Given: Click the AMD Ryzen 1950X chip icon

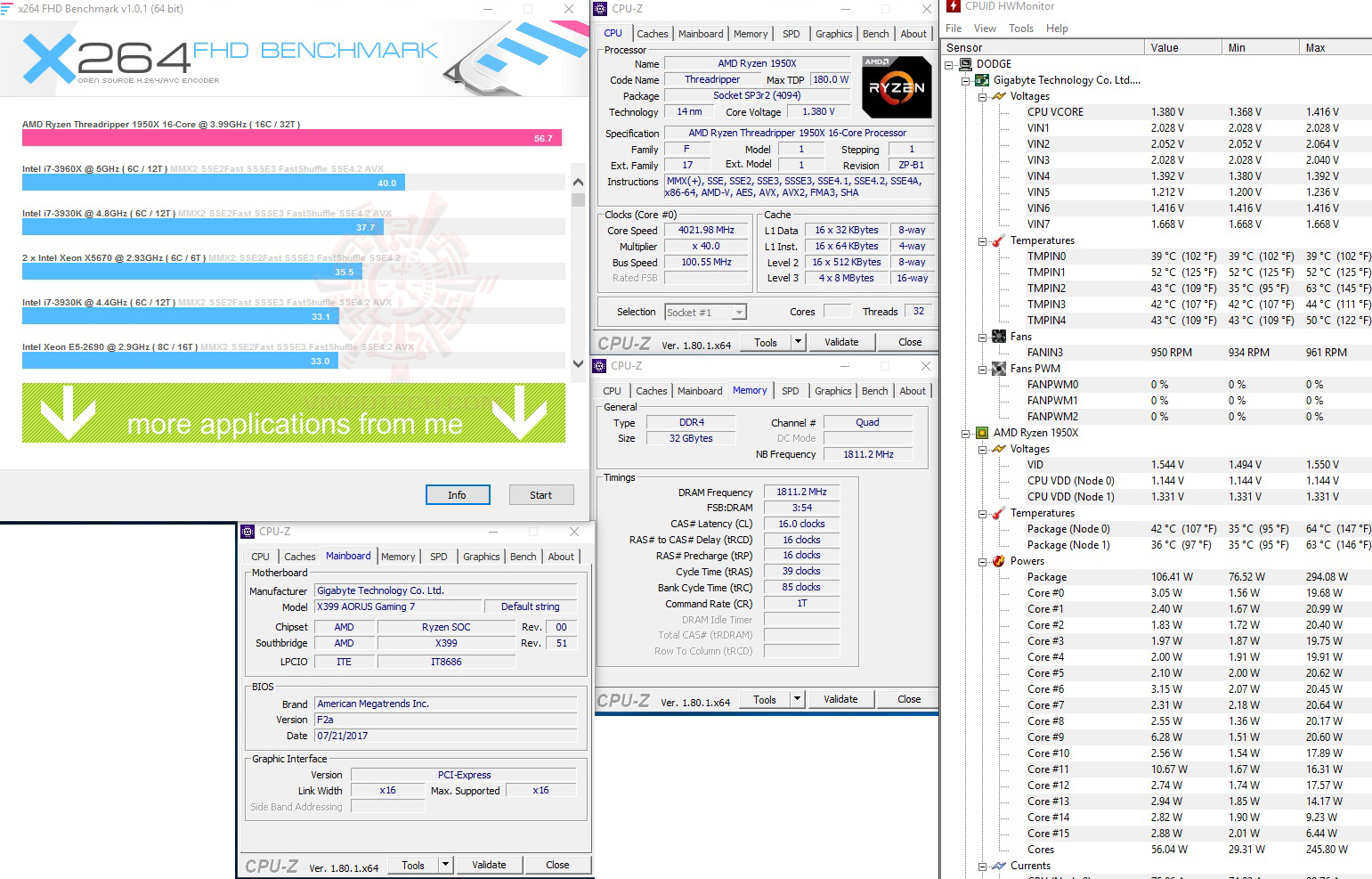Looking at the screenshot, I should coord(982,433).
